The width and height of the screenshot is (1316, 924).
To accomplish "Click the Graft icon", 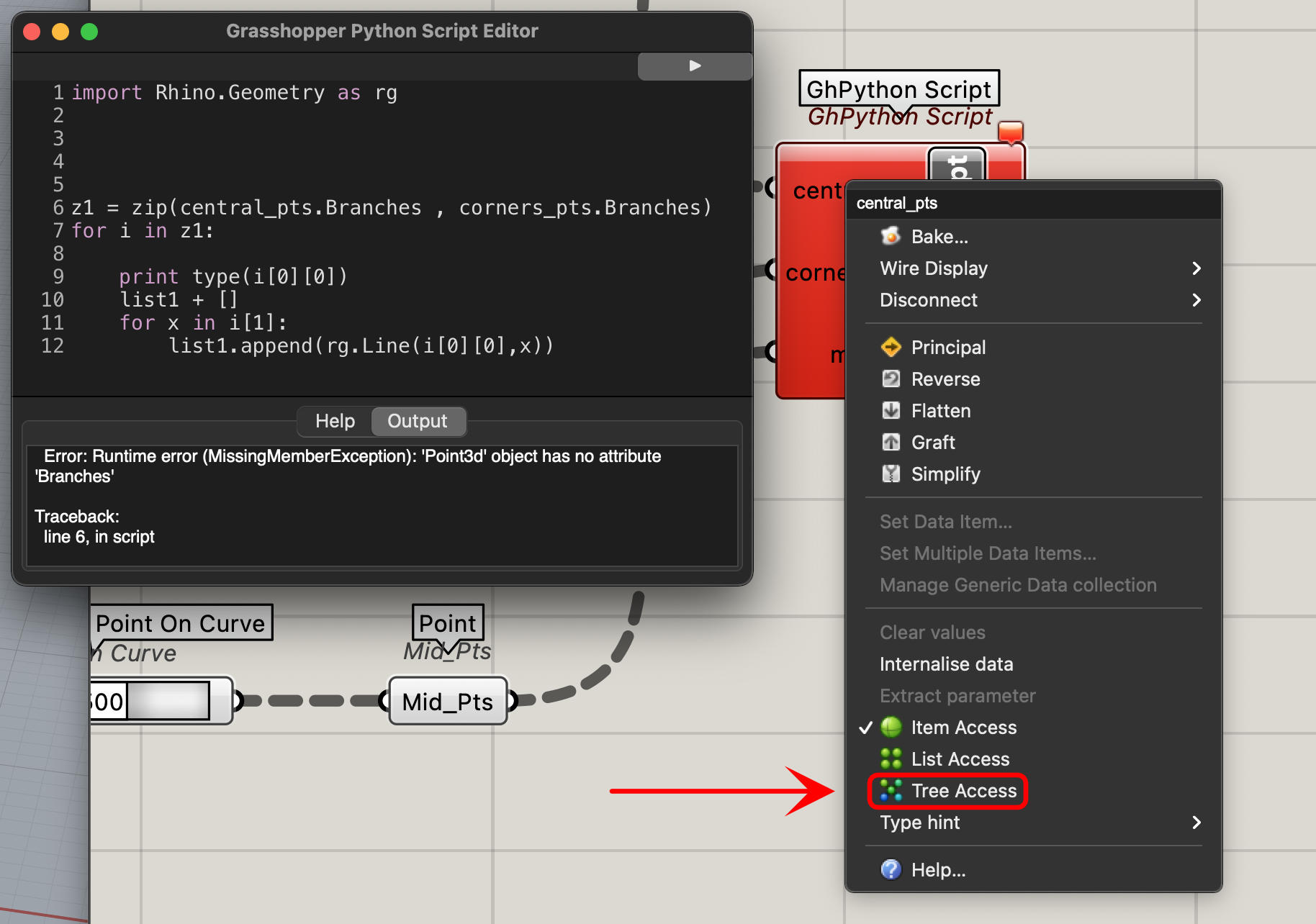I will tap(891, 442).
